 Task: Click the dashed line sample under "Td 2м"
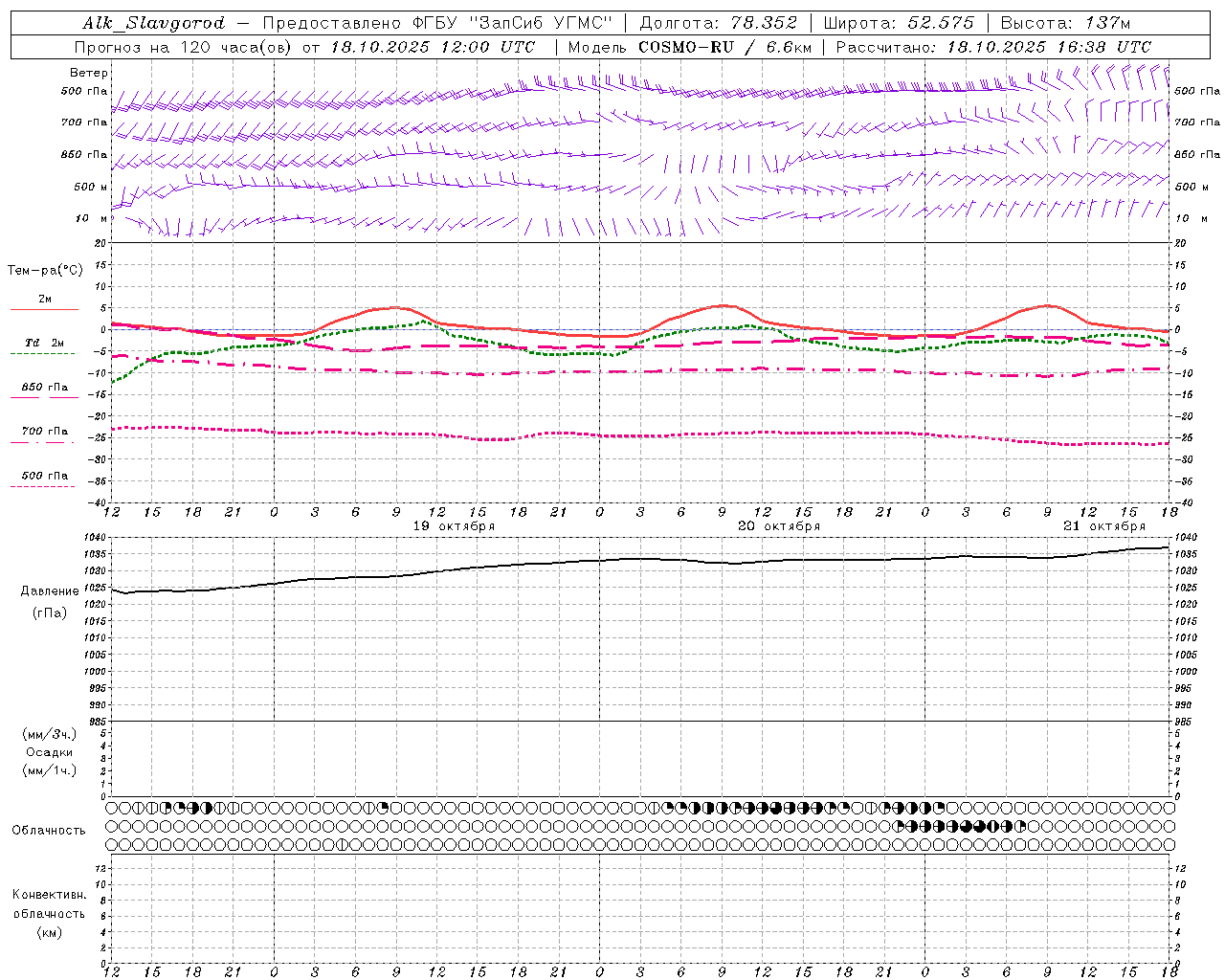(42, 353)
